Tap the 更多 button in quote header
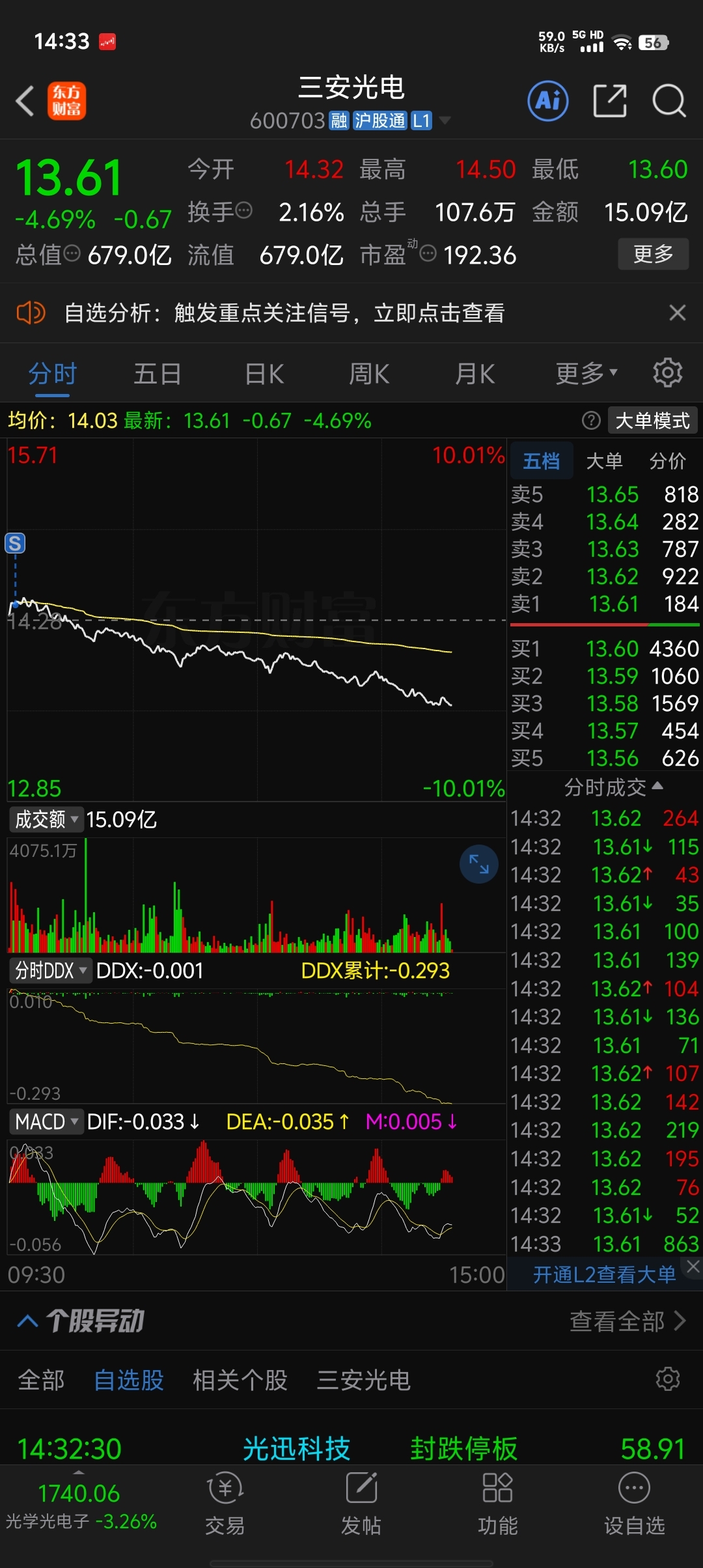This screenshot has height=1568, width=703. tap(653, 254)
